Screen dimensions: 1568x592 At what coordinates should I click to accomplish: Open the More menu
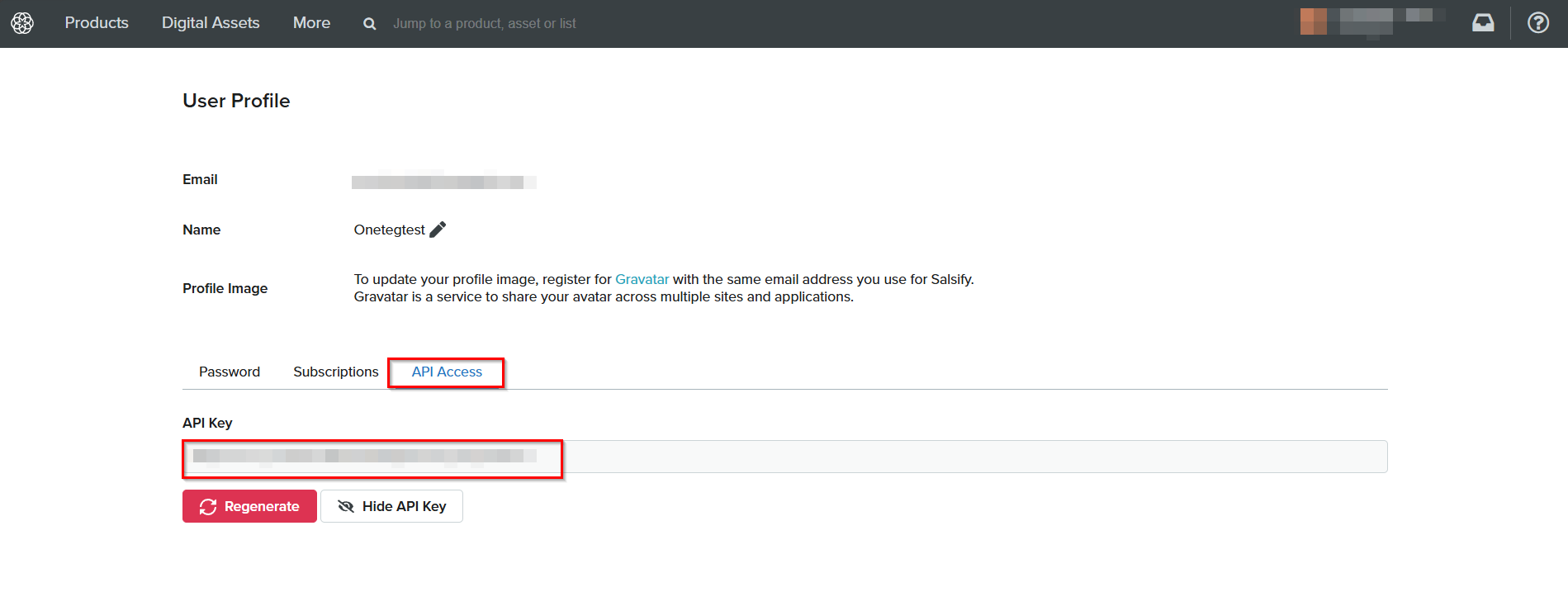[x=311, y=23]
